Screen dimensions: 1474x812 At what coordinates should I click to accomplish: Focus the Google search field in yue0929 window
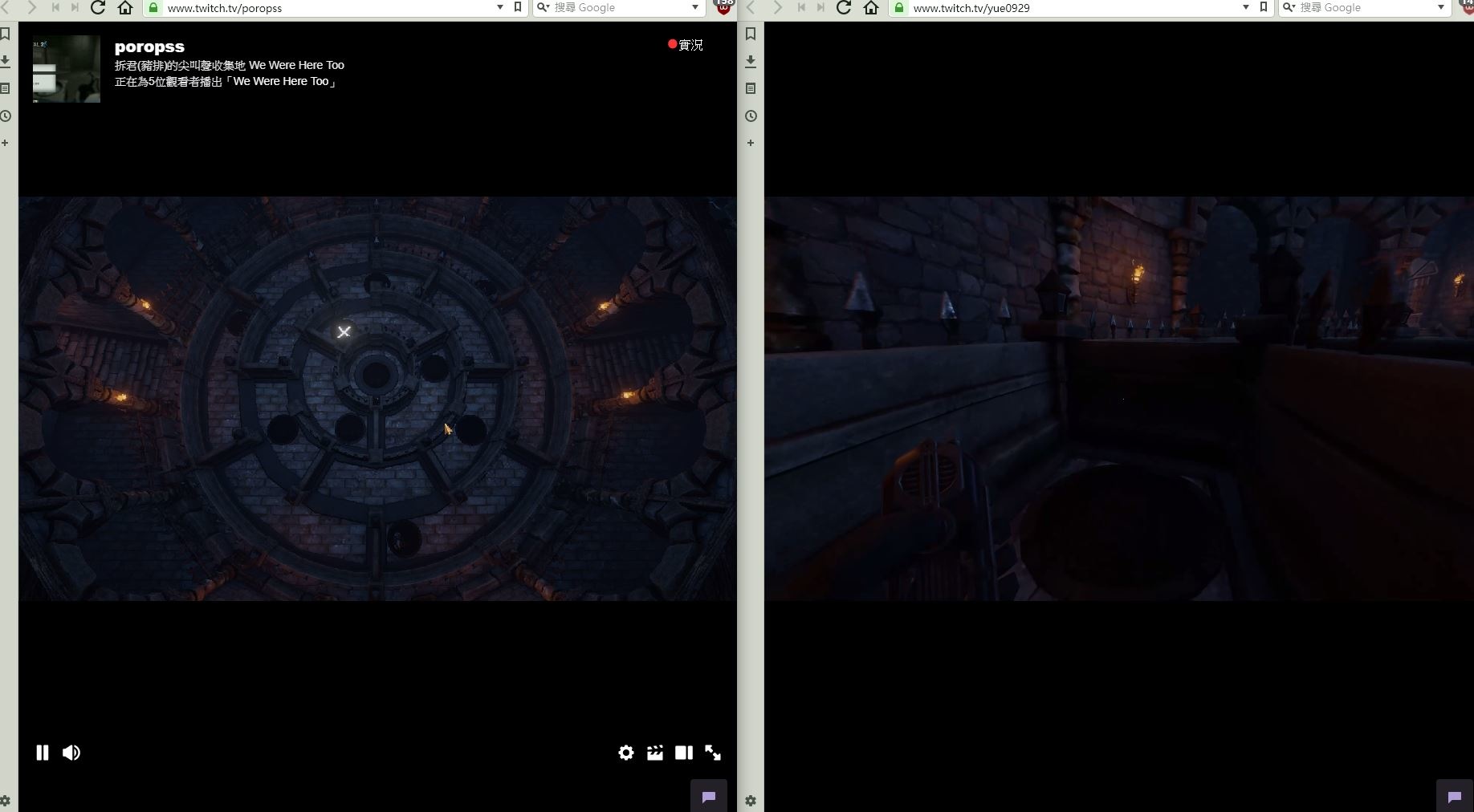point(1366,8)
